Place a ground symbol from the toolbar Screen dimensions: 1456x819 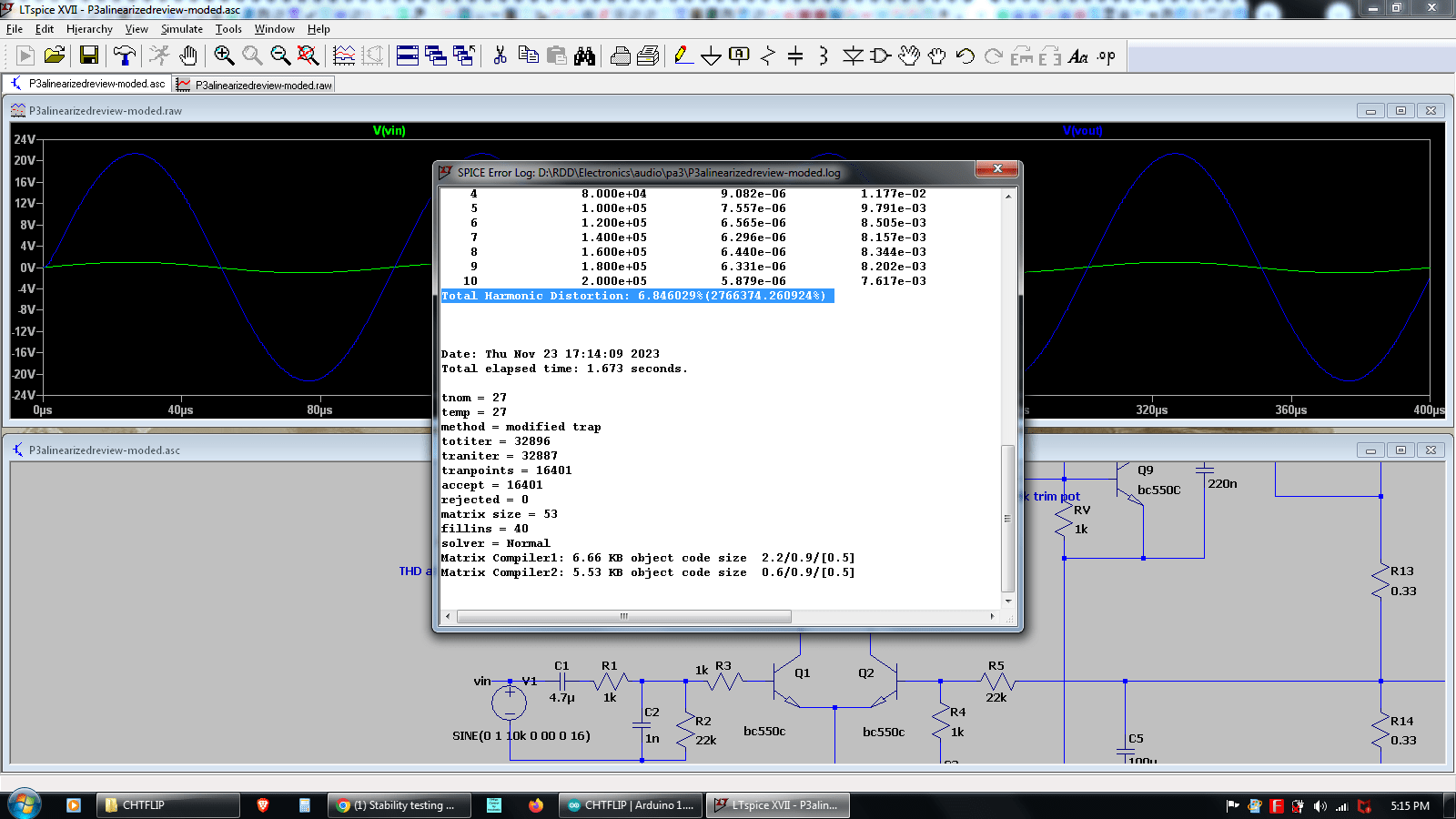(x=711, y=56)
